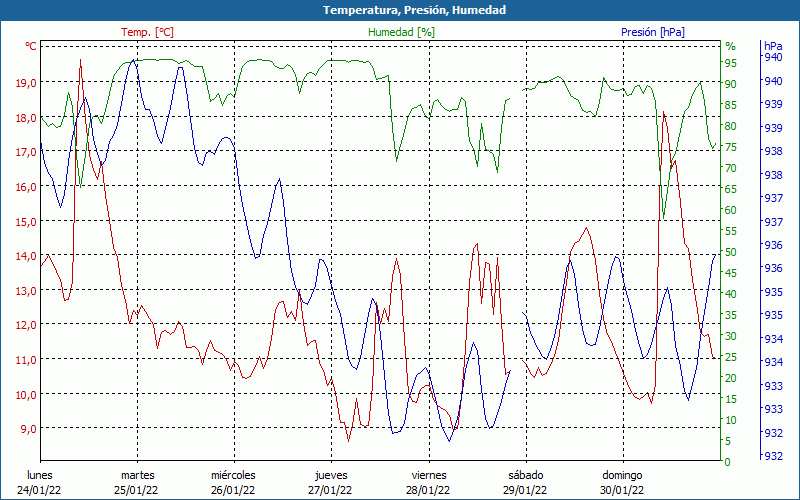Click the '14,0' temperature axis value
The image size is (800, 500).
(27, 256)
